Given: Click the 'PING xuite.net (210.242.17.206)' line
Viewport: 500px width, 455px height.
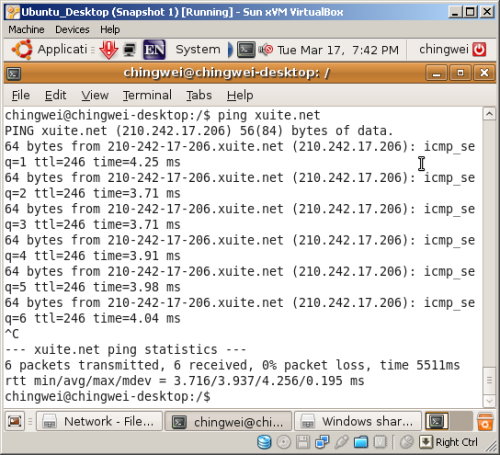Looking at the screenshot, I should pos(199,131).
